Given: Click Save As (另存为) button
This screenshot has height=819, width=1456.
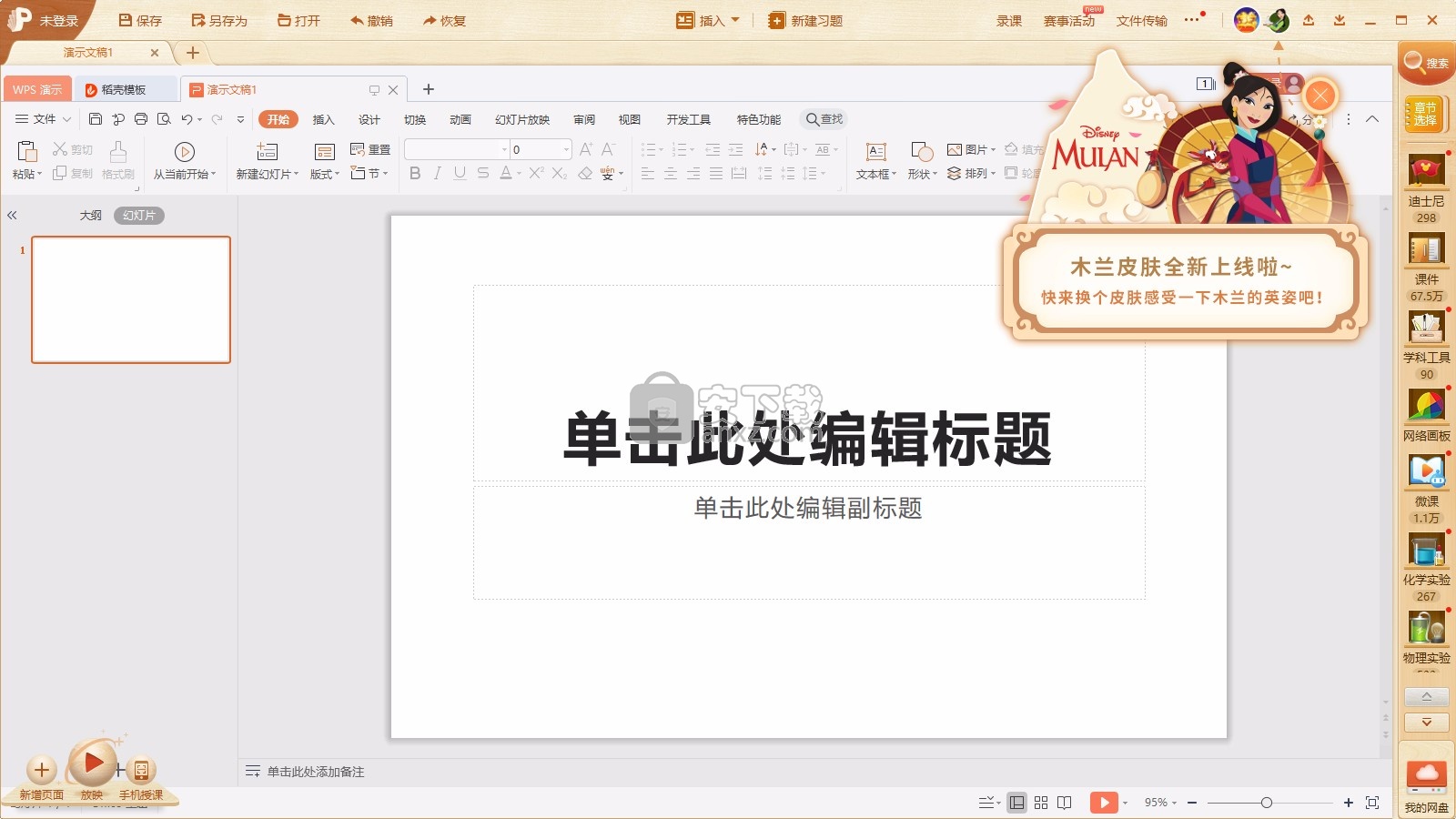Looking at the screenshot, I should point(219,20).
